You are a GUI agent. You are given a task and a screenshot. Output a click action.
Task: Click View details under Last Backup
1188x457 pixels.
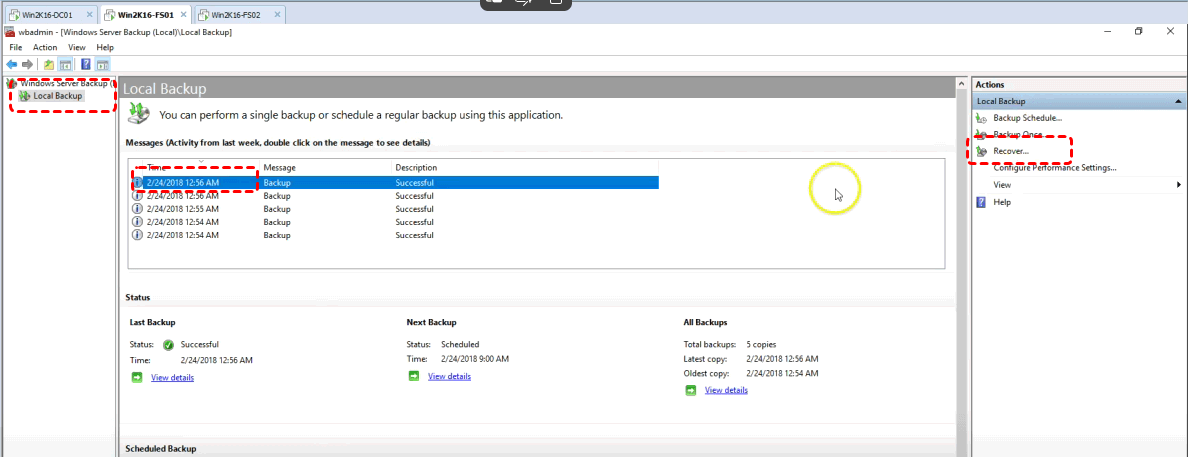pos(172,377)
